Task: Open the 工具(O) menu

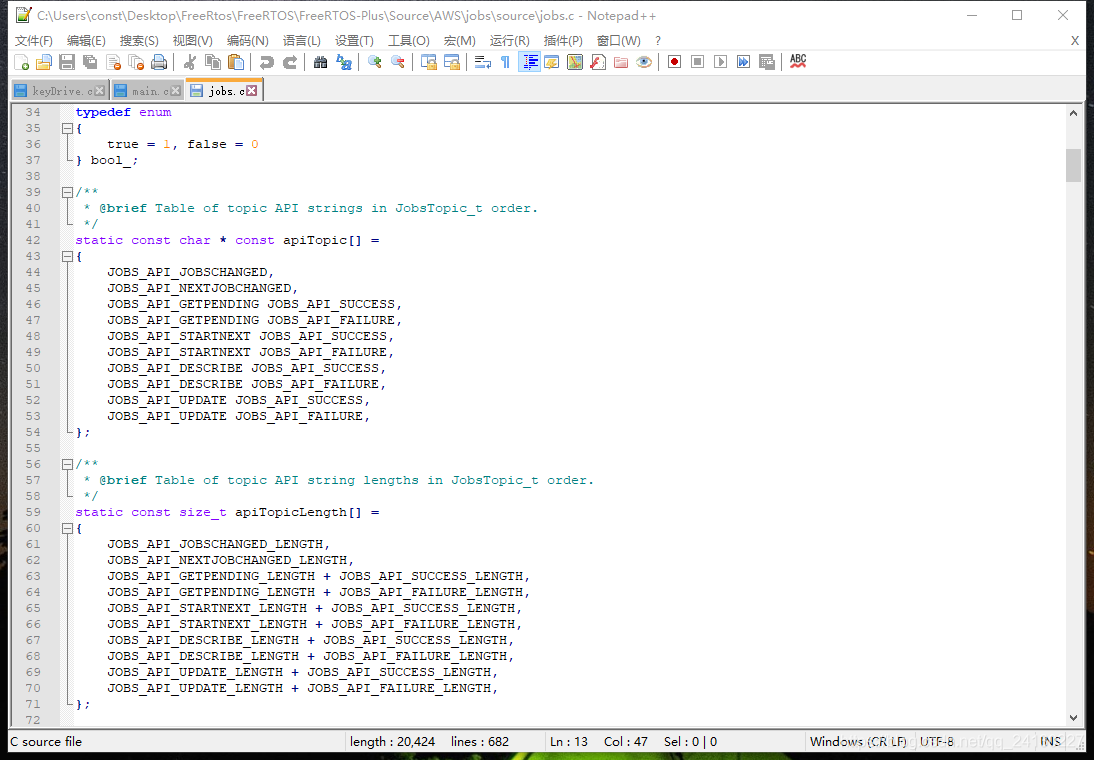Action: coord(408,40)
